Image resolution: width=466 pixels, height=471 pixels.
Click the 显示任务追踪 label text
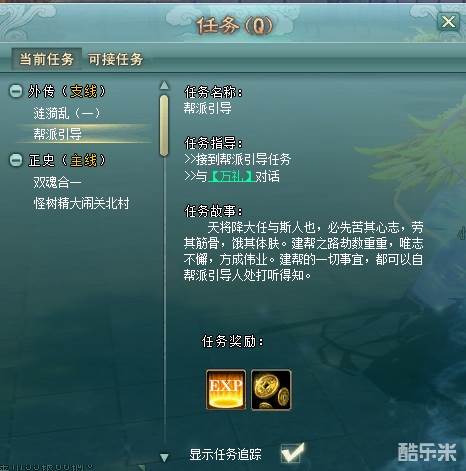[x=225, y=454]
